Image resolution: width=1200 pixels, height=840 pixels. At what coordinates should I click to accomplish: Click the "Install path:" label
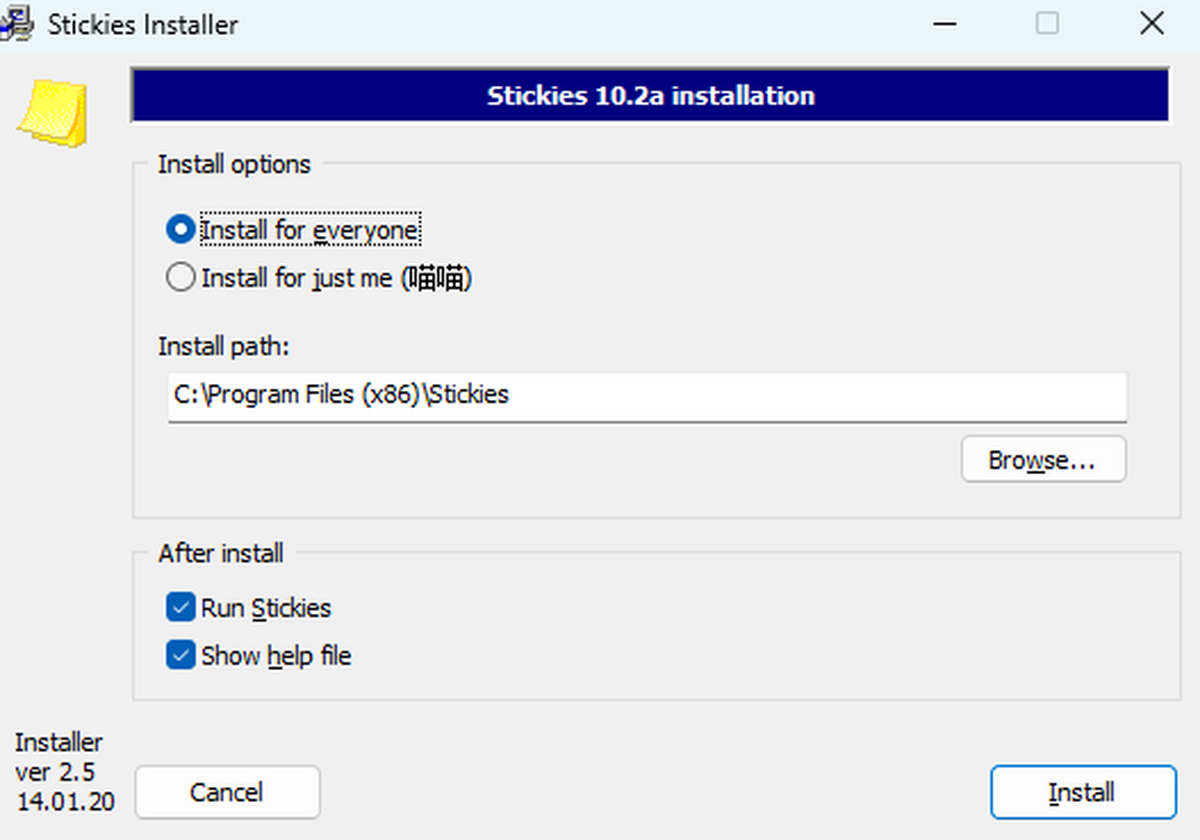[x=223, y=346]
